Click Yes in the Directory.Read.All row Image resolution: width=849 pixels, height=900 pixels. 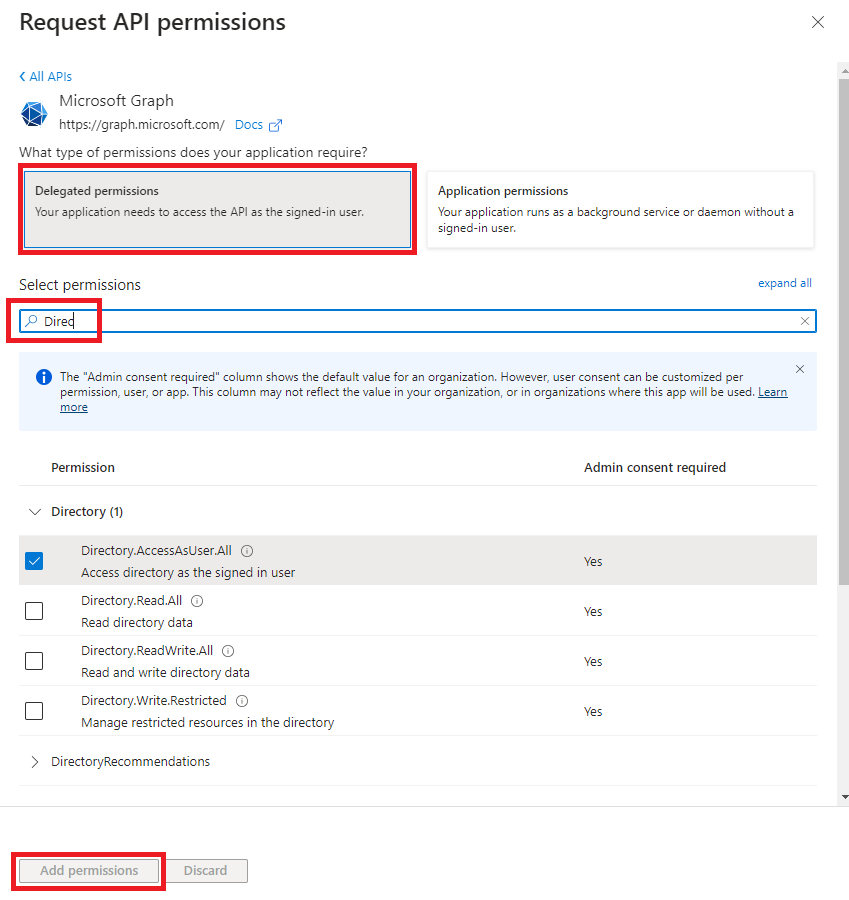593,612
